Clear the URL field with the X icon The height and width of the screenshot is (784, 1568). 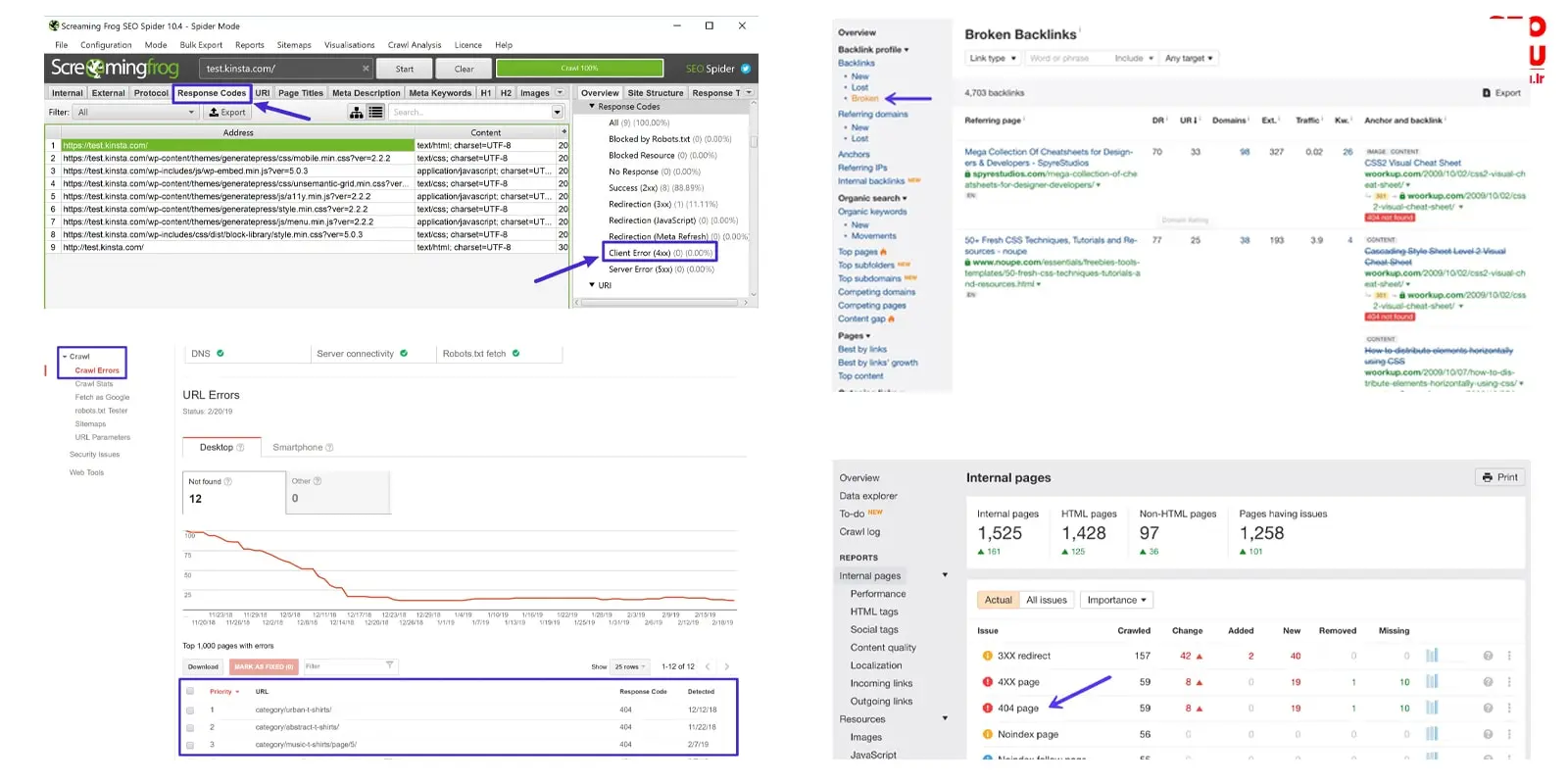click(366, 69)
